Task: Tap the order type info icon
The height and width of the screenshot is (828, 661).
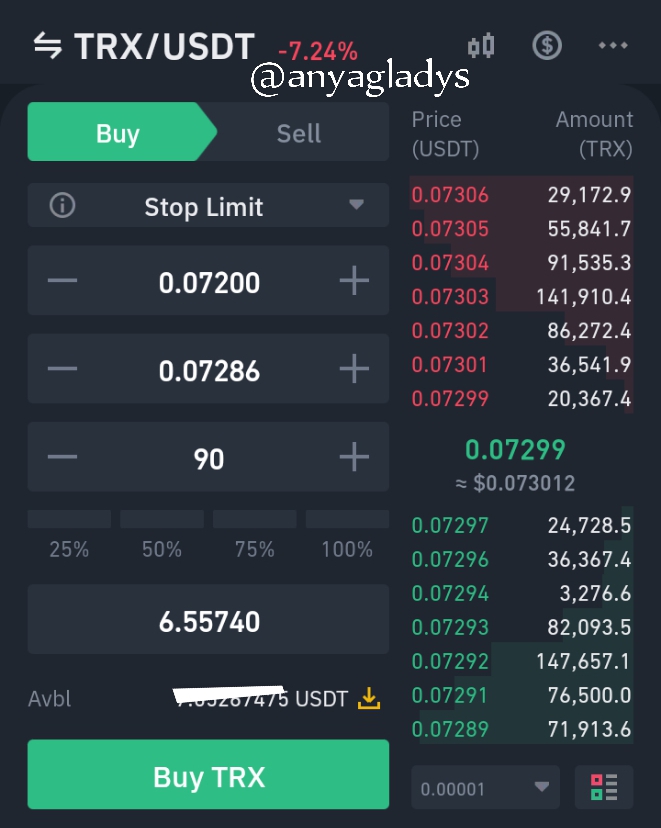Action: pos(62,205)
